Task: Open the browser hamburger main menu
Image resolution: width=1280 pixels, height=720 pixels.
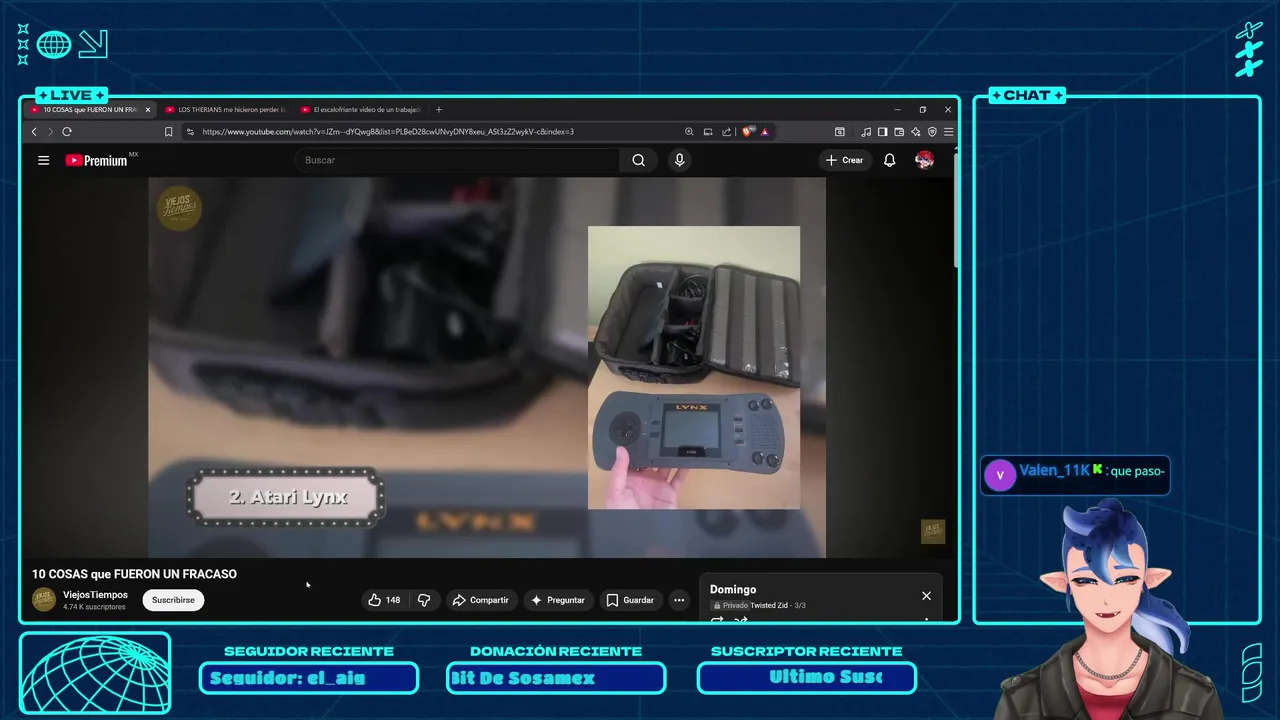Action: [949, 132]
